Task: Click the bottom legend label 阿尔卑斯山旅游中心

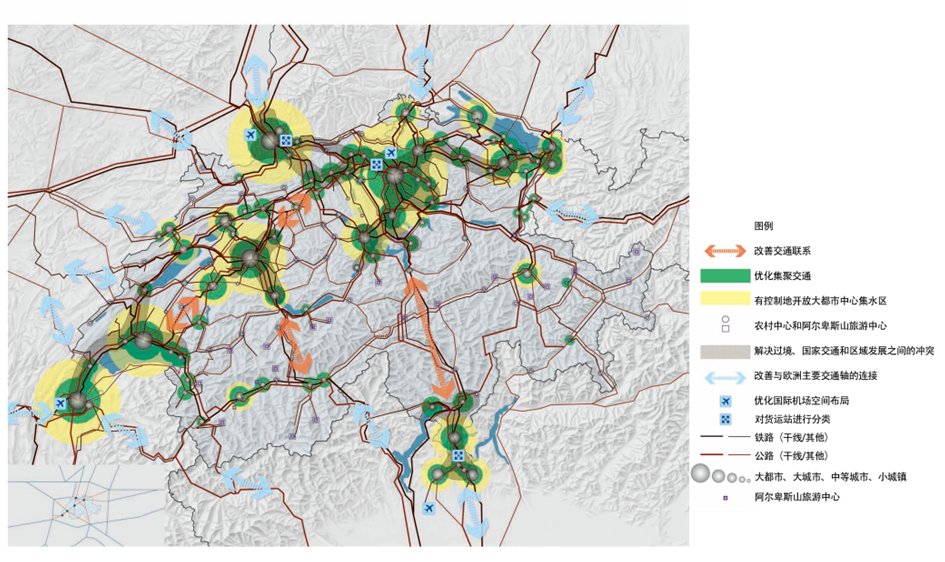Action: click(x=797, y=498)
